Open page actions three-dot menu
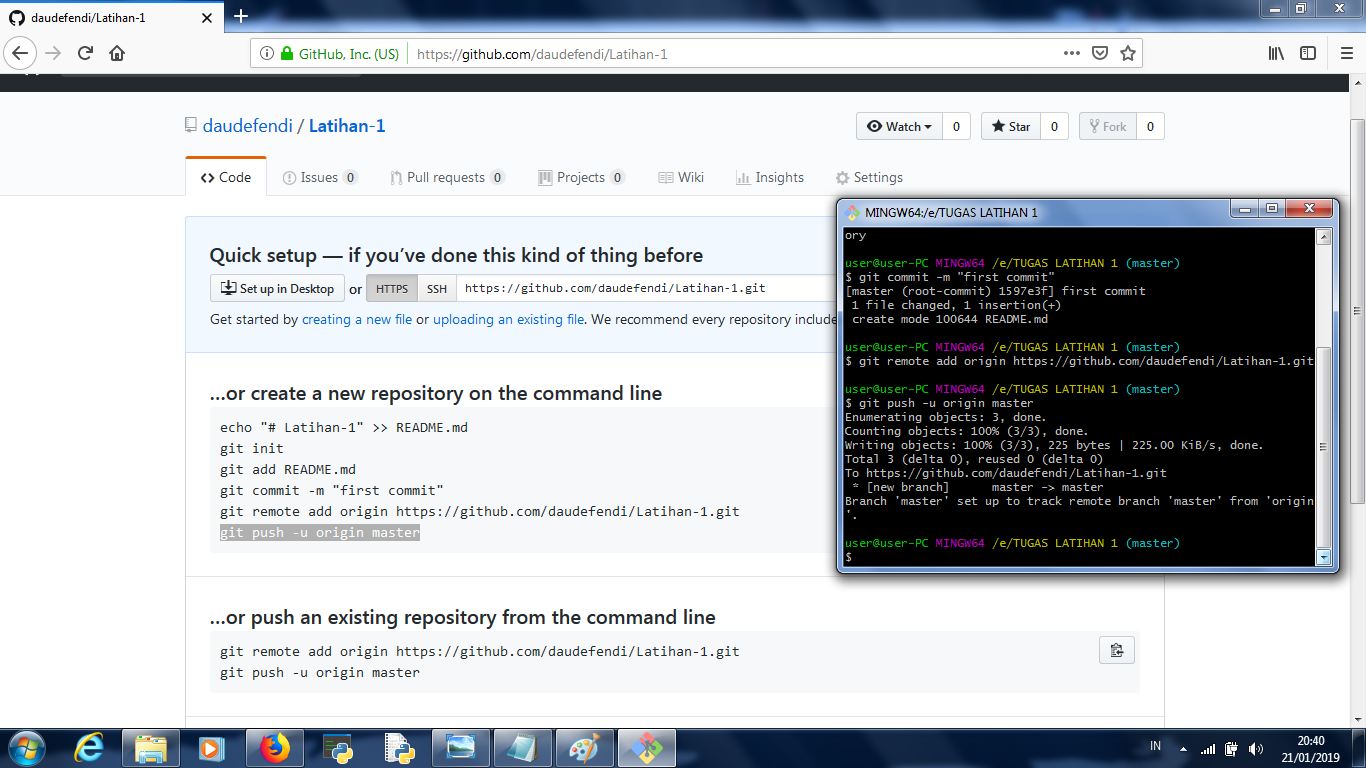Screen dimensions: 1366x768 click(x=1071, y=53)
